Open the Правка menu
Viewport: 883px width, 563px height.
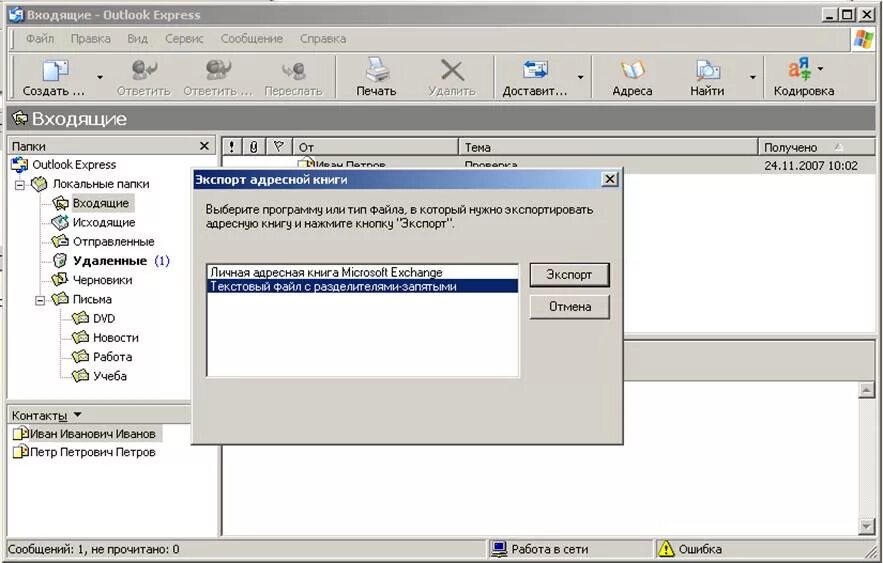click(x=91, y=39)
